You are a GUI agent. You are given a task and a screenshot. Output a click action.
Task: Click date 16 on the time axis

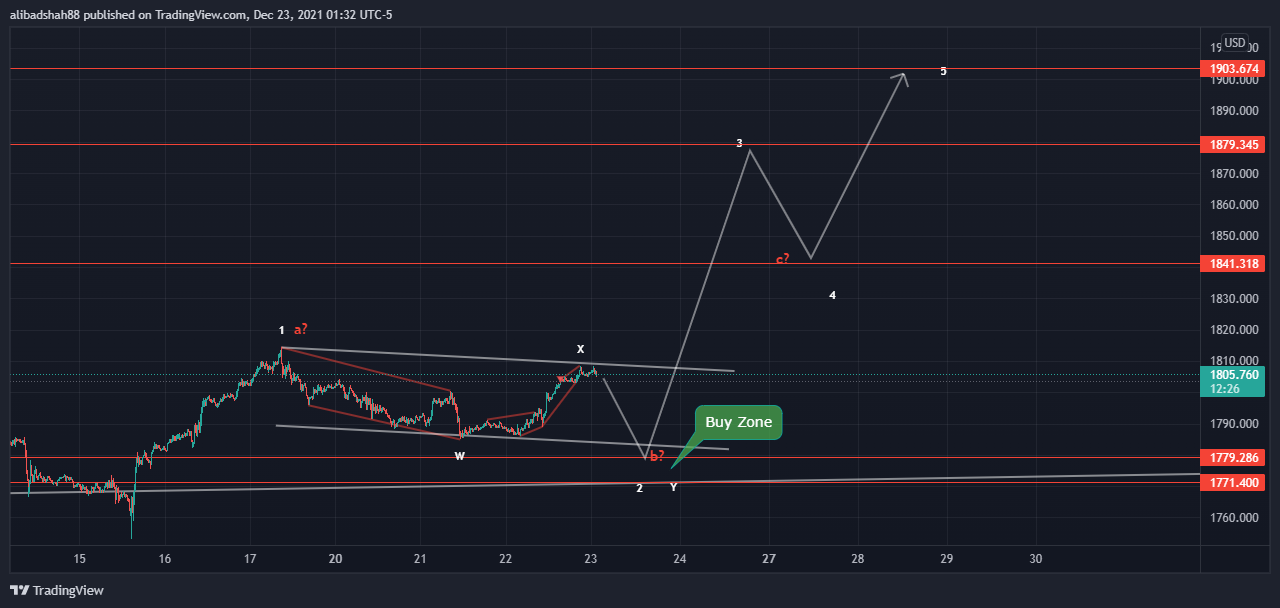pos(165,558)
